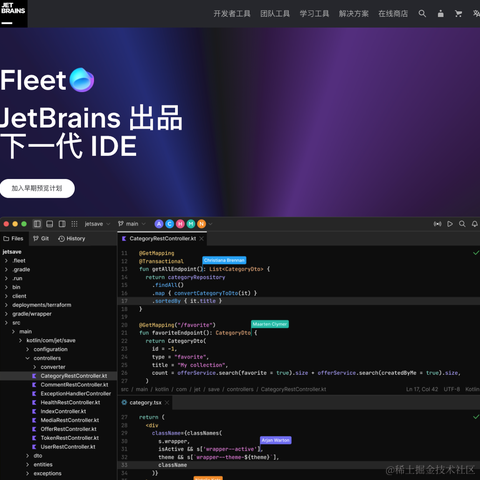Select CategoryRestController.kt in file tree
The height and width of the screenshot is (480, 480).
(58, 376)
